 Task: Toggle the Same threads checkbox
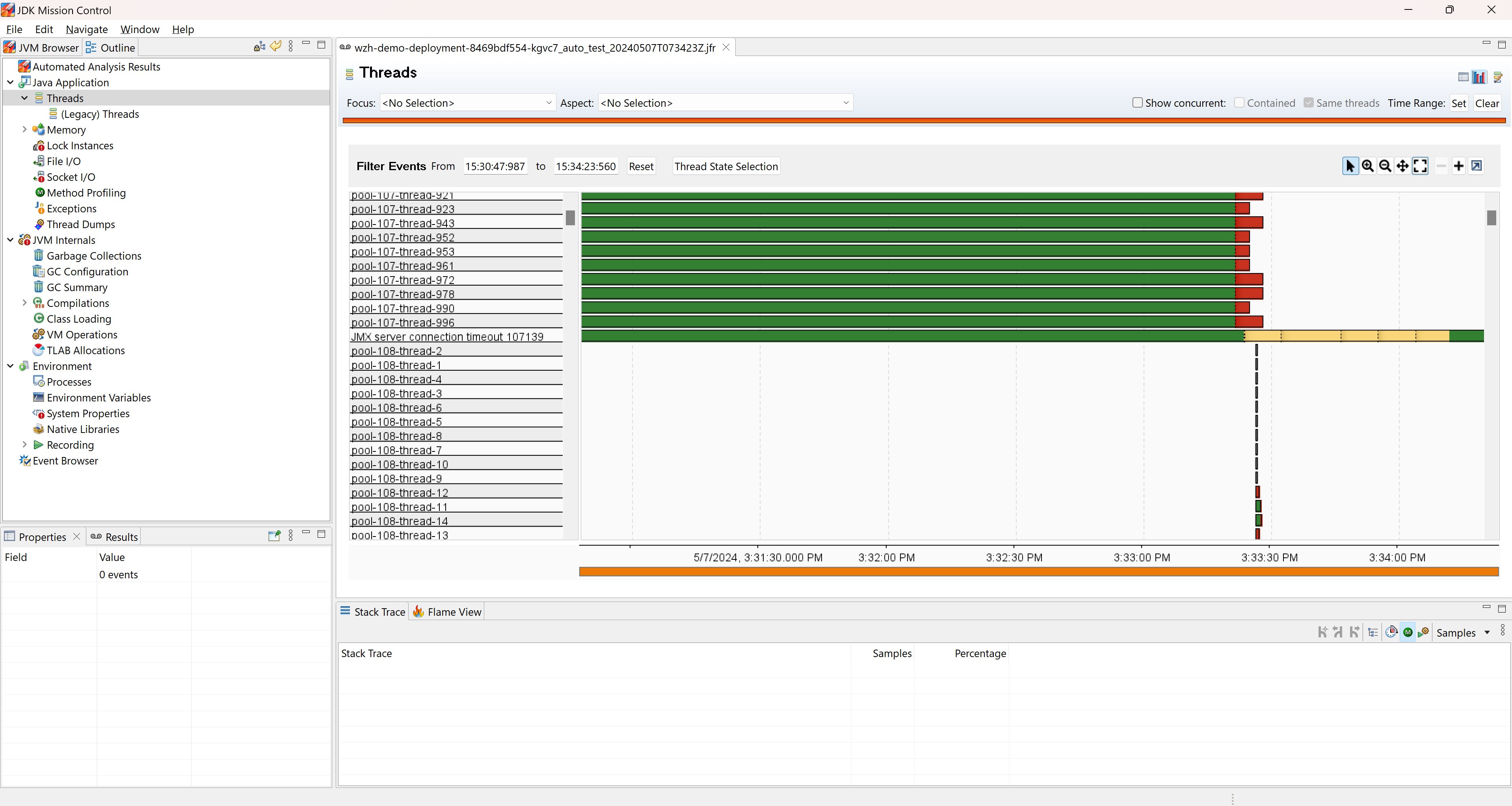(x=1308, y=103)
